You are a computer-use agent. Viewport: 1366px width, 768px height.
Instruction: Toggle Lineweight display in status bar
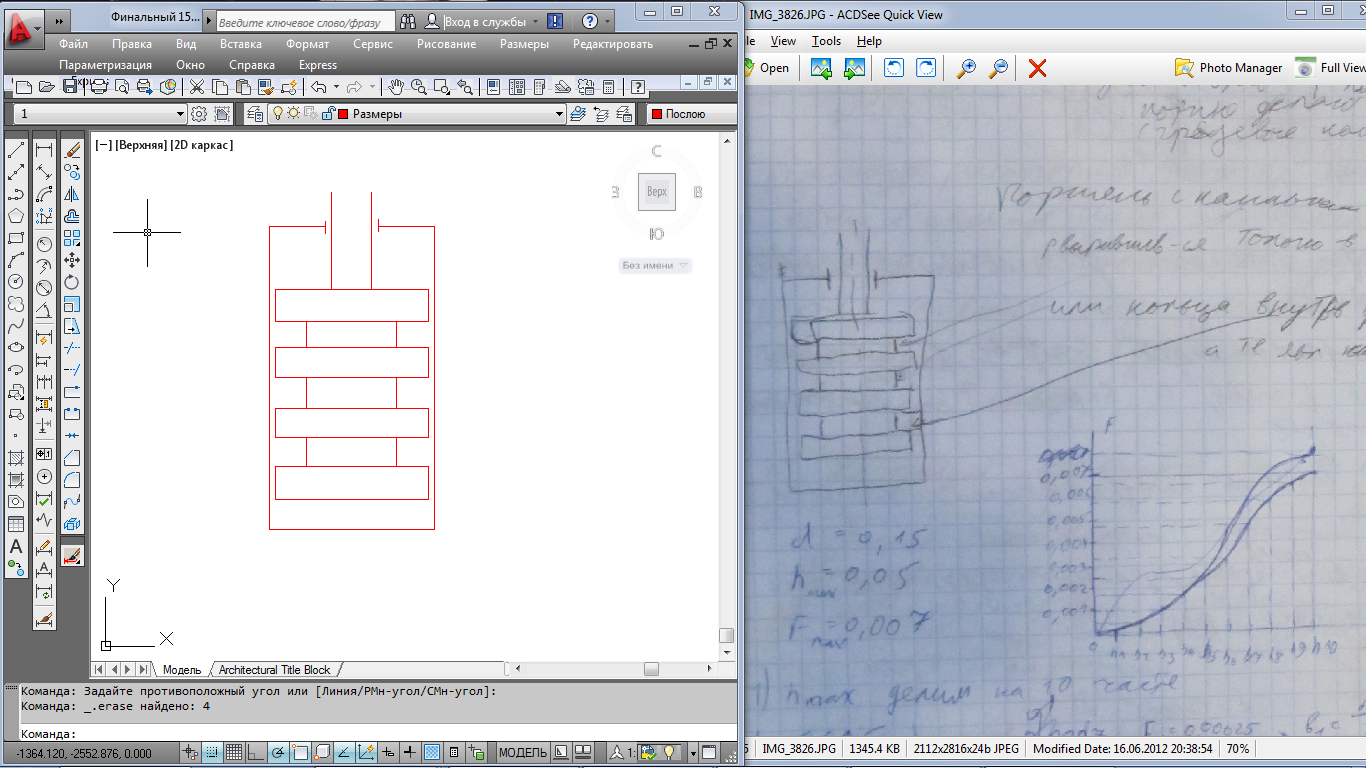410,752
